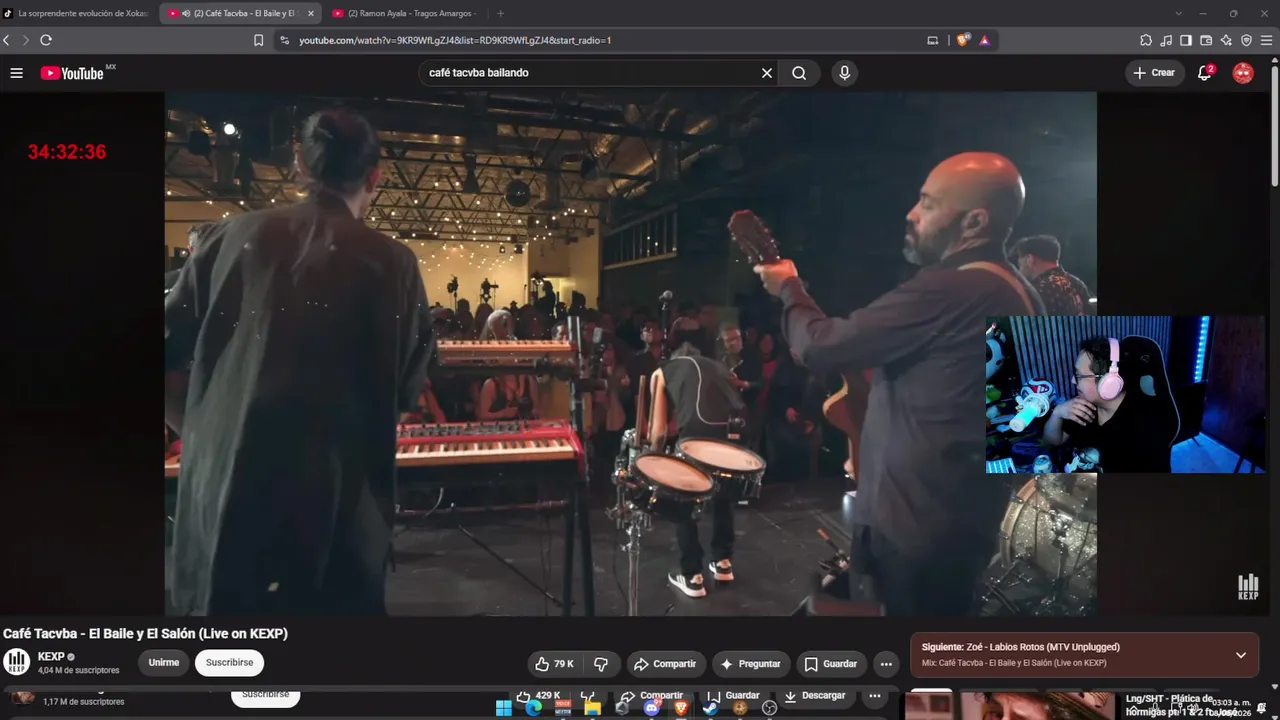Start voice search with the microphone
This screenshot has height=720, width=1280.
tap(845, 73)
